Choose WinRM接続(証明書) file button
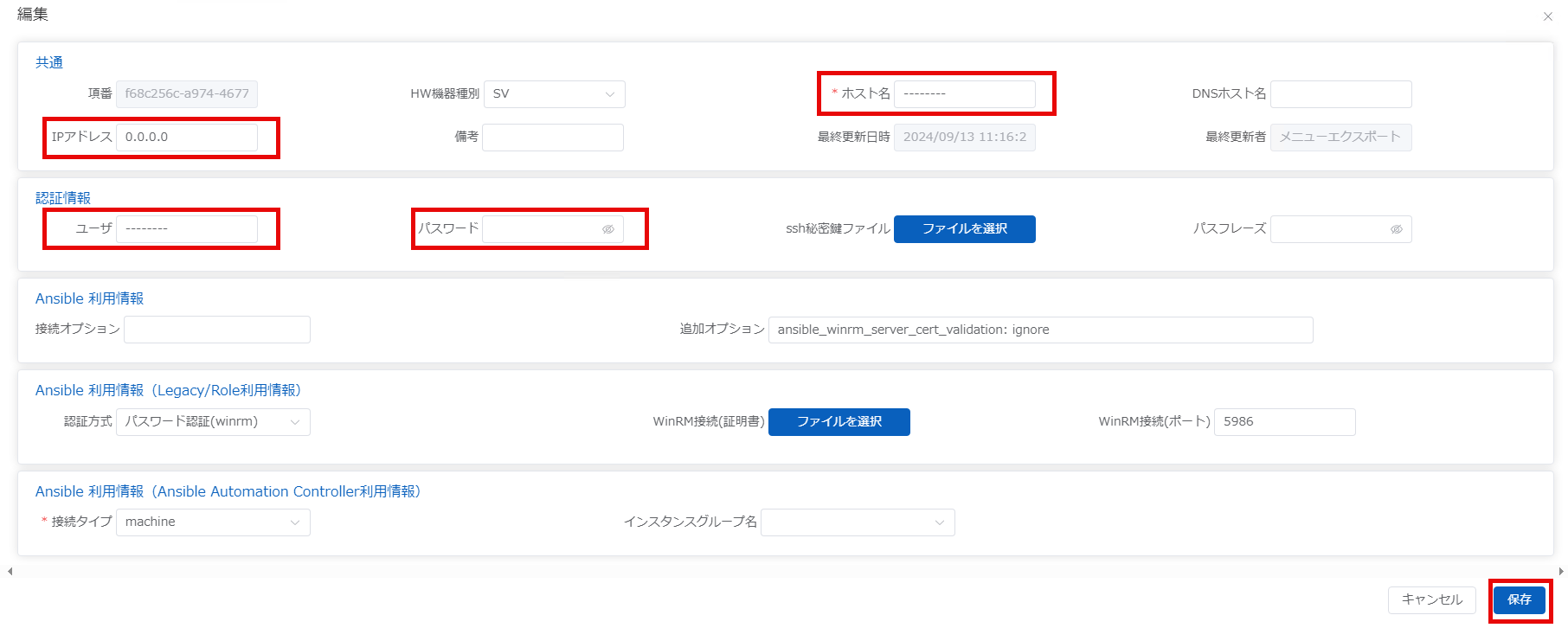Screen dimensions: 1568x628 click(x=839, y=422)
